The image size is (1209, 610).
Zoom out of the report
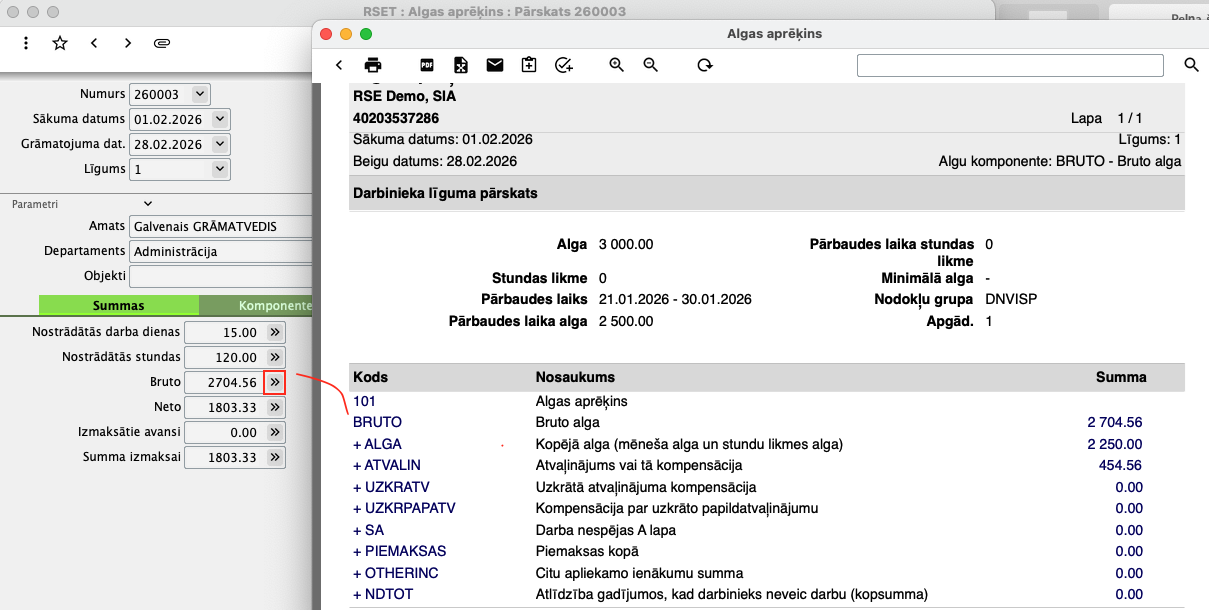(x=651, y=65)
